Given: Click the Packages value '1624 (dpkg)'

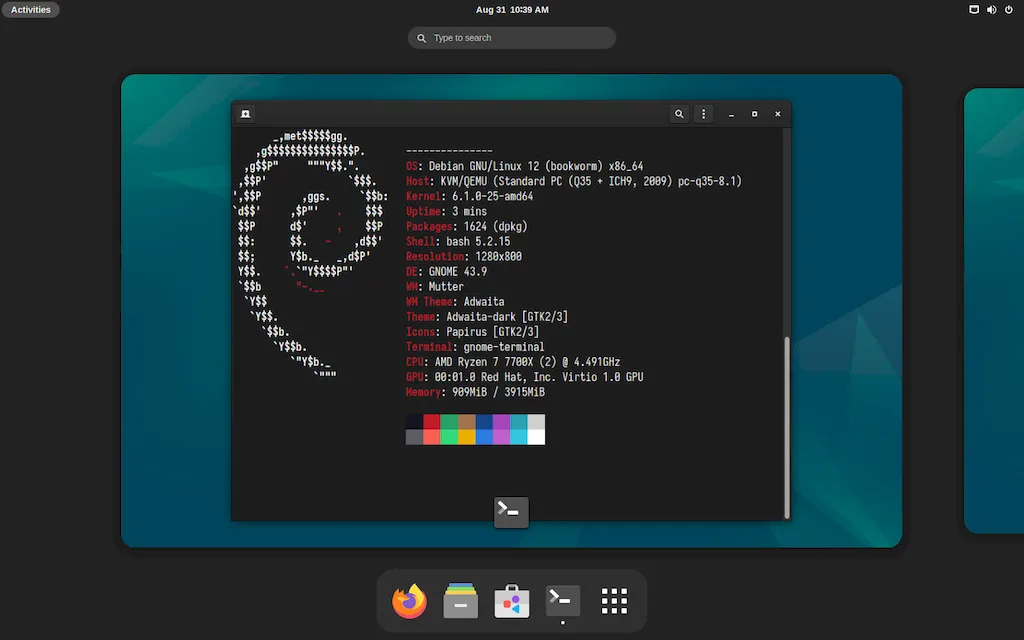Looking at the screenshot, I should pyautogui.click(x=495, y=227).
